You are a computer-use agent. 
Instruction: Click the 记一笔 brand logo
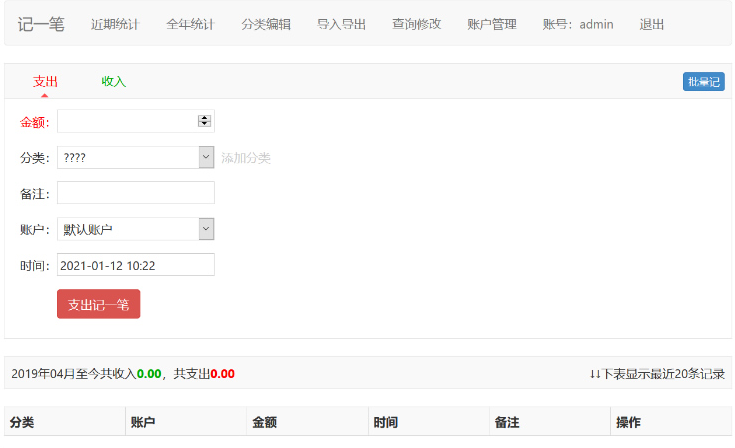pos(41,24)
